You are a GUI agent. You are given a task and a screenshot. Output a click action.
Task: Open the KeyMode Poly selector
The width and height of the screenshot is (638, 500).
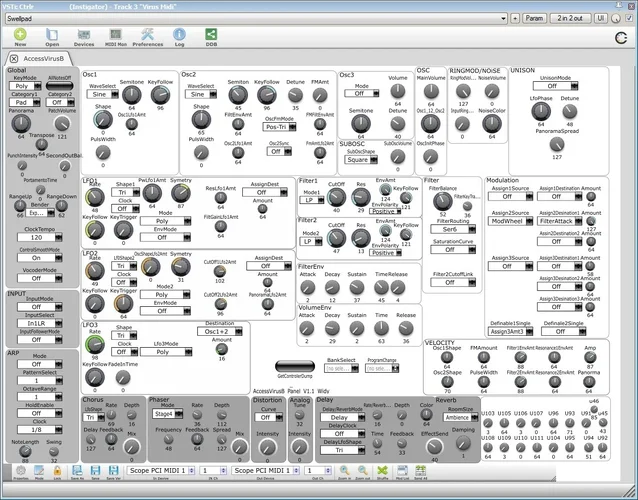pos(21,87)
